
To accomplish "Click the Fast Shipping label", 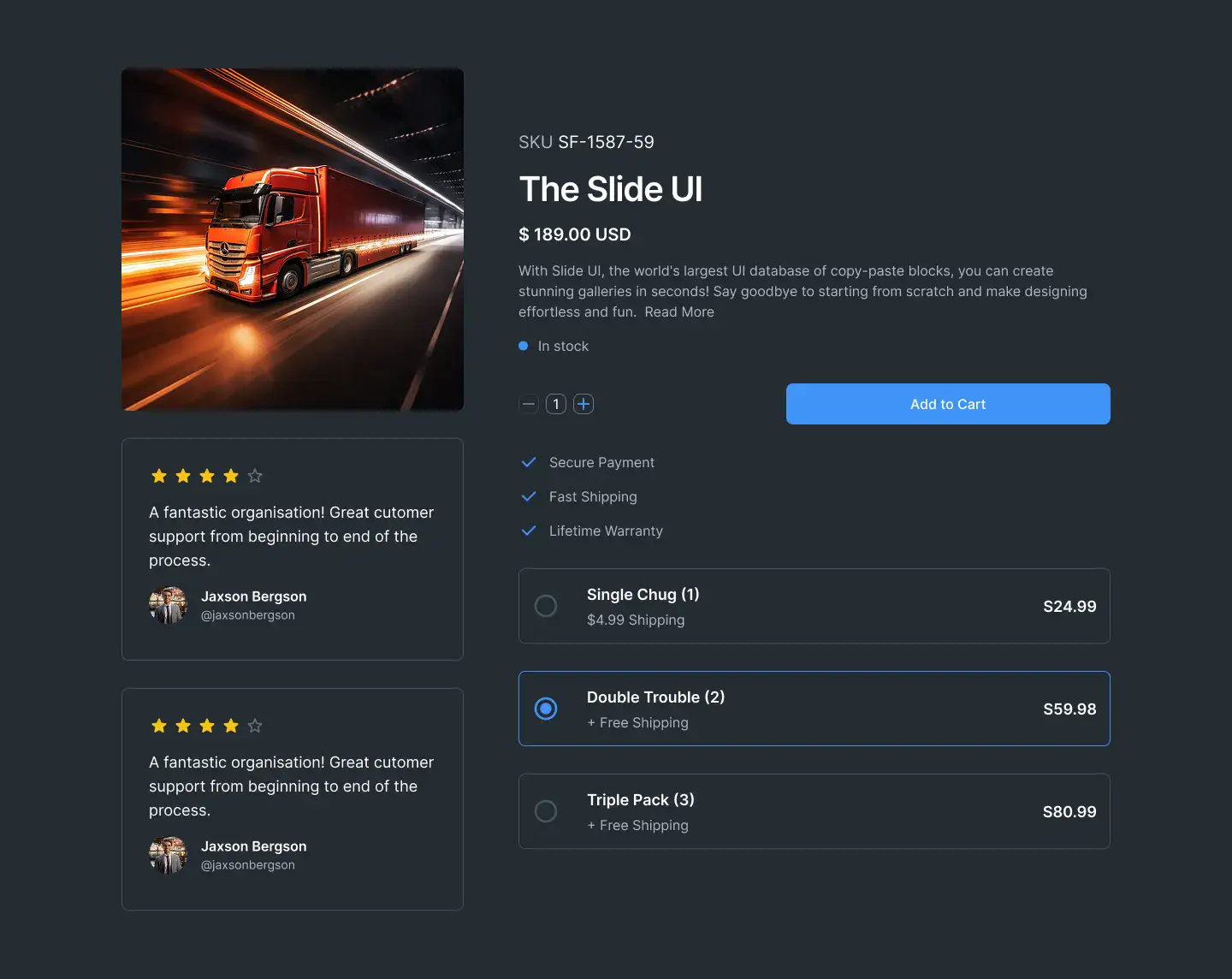I will (x=593, y=497).
